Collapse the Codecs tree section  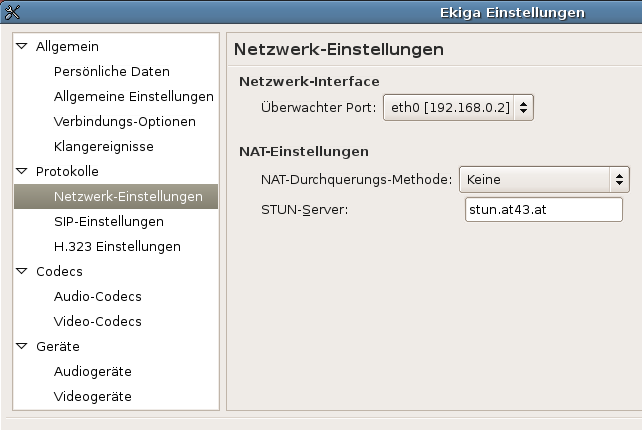[x=22, y=272]
